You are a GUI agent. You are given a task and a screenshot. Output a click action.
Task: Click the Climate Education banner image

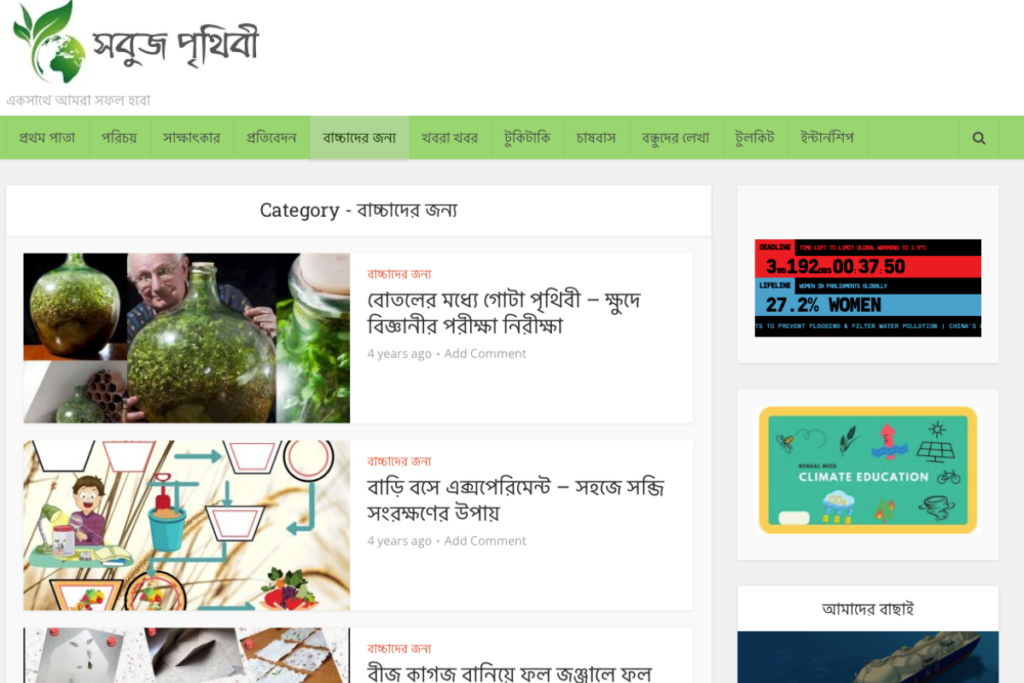click(868, 470)
